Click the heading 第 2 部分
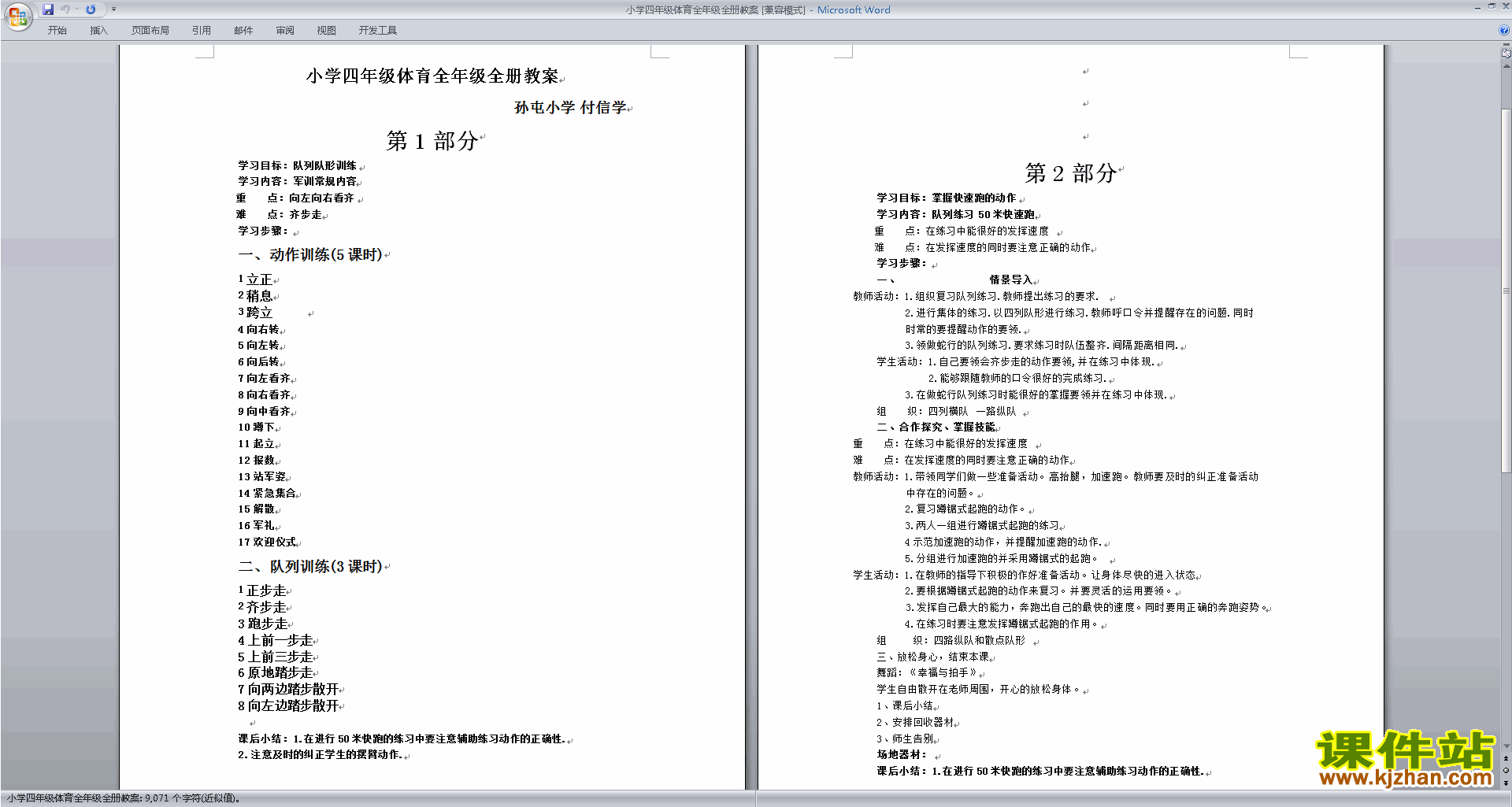 pyautogui.click(x=1071, y=173)
